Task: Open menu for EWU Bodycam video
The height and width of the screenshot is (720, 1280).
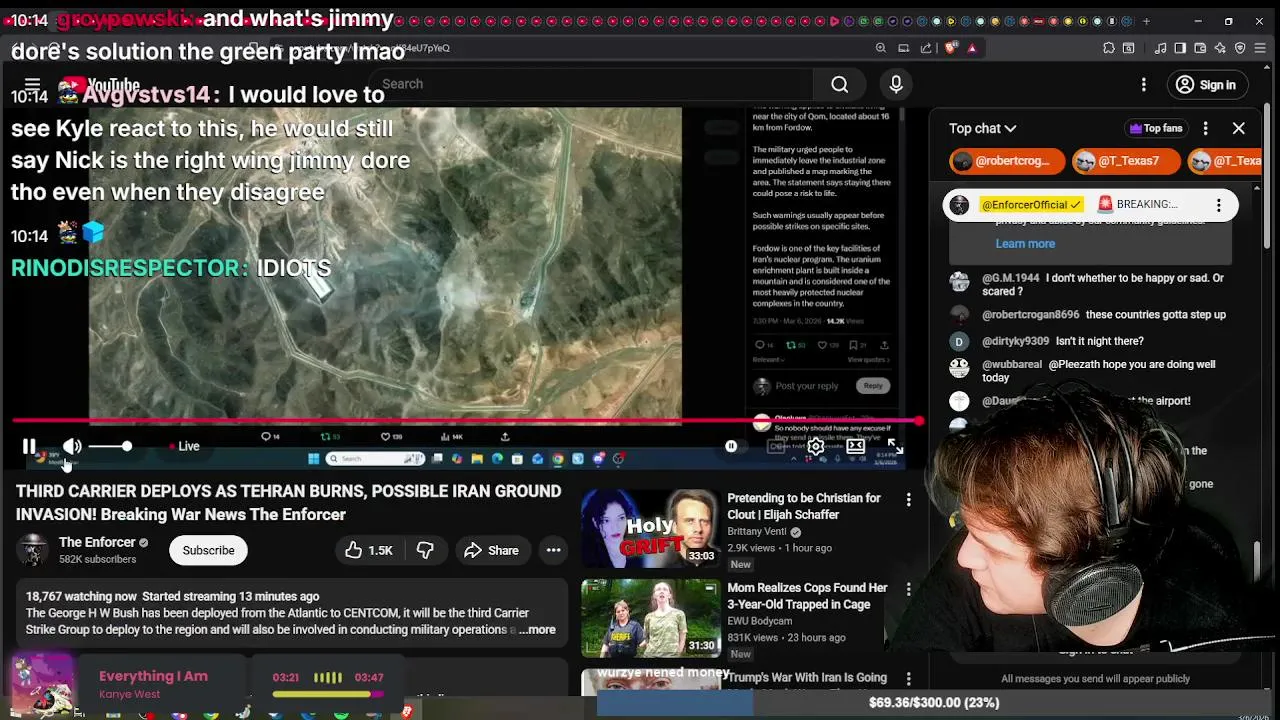Action: point(908,589)
